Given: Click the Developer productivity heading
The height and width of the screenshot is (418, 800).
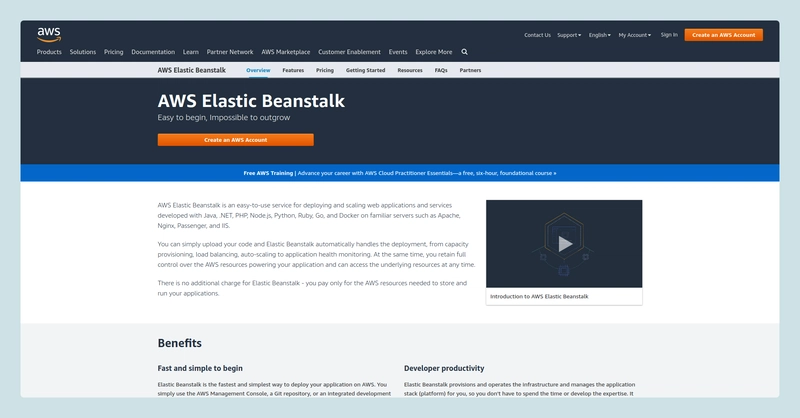Looking at the screenshot, I should coord(444,368).
